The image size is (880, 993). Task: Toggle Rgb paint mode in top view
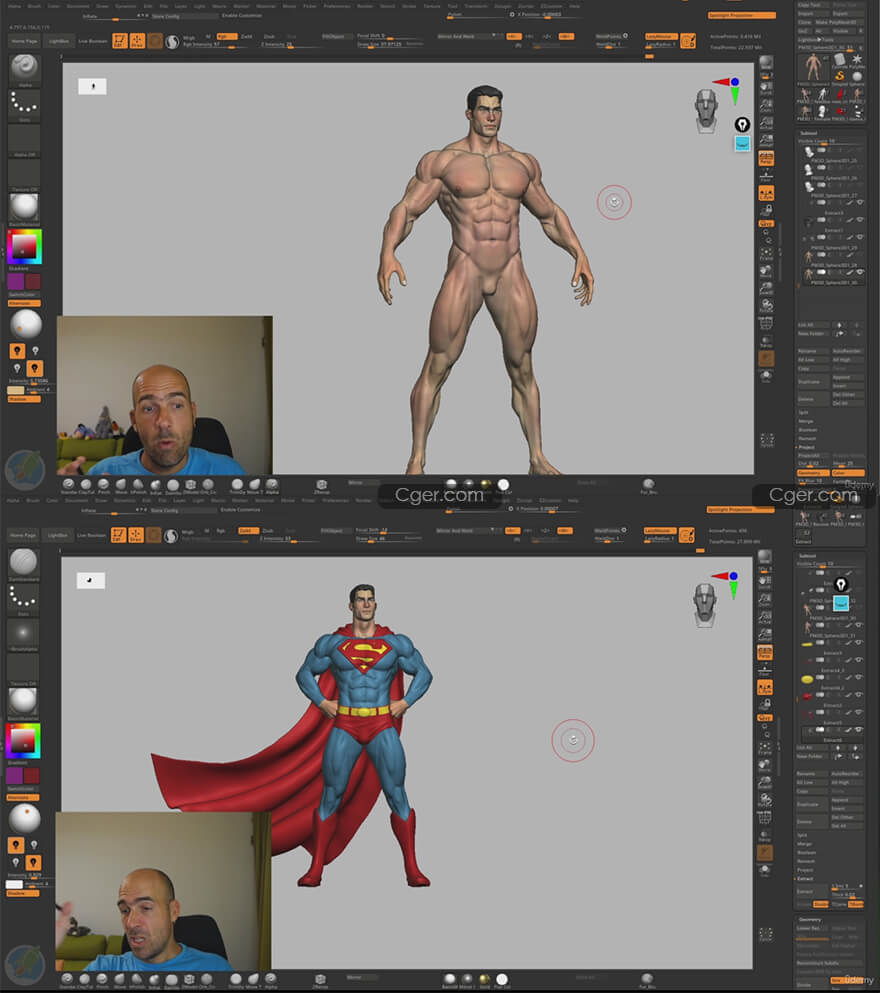coord(226,37)
